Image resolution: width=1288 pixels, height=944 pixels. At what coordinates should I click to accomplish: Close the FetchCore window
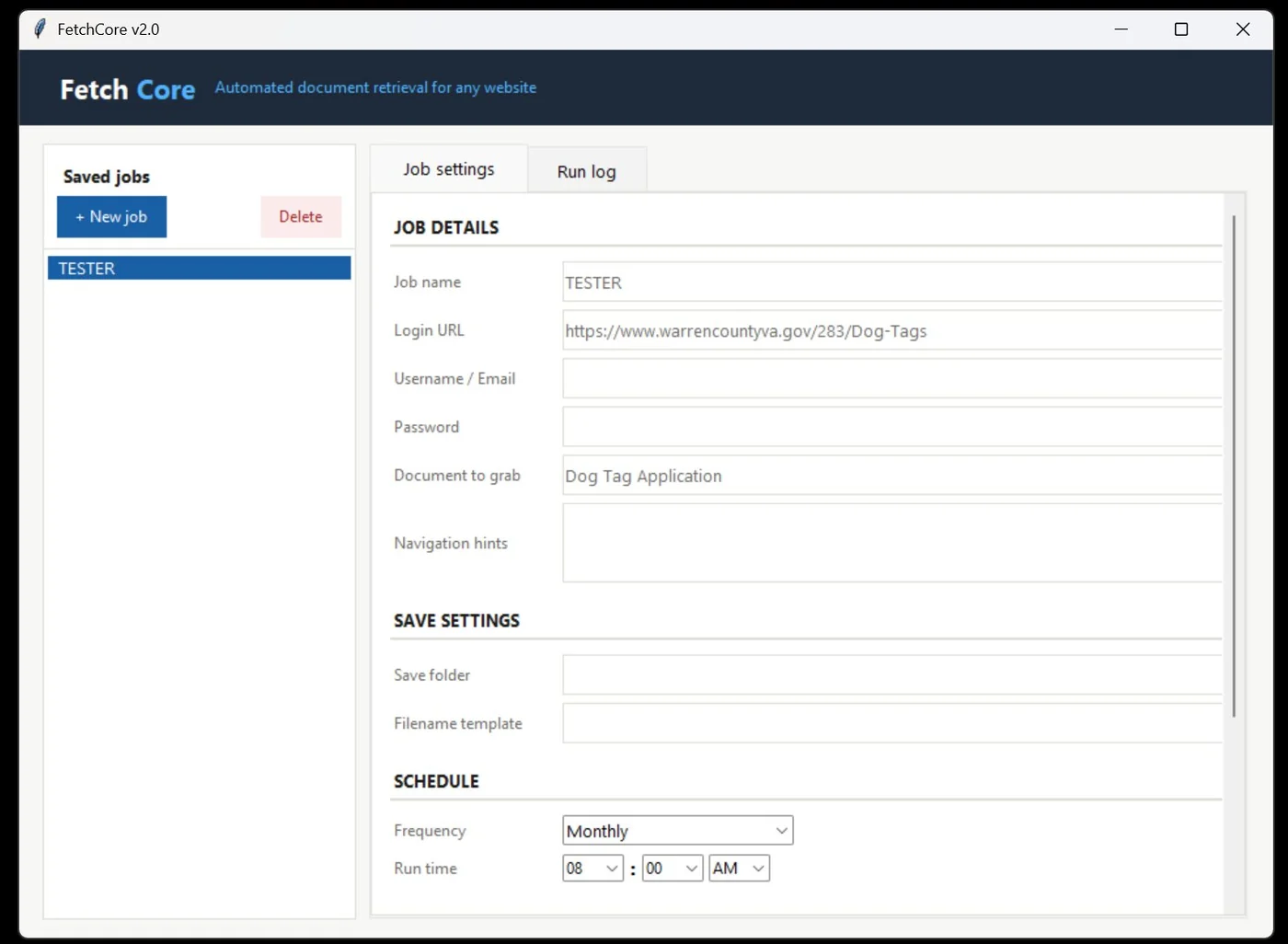tap(1243, 29)
